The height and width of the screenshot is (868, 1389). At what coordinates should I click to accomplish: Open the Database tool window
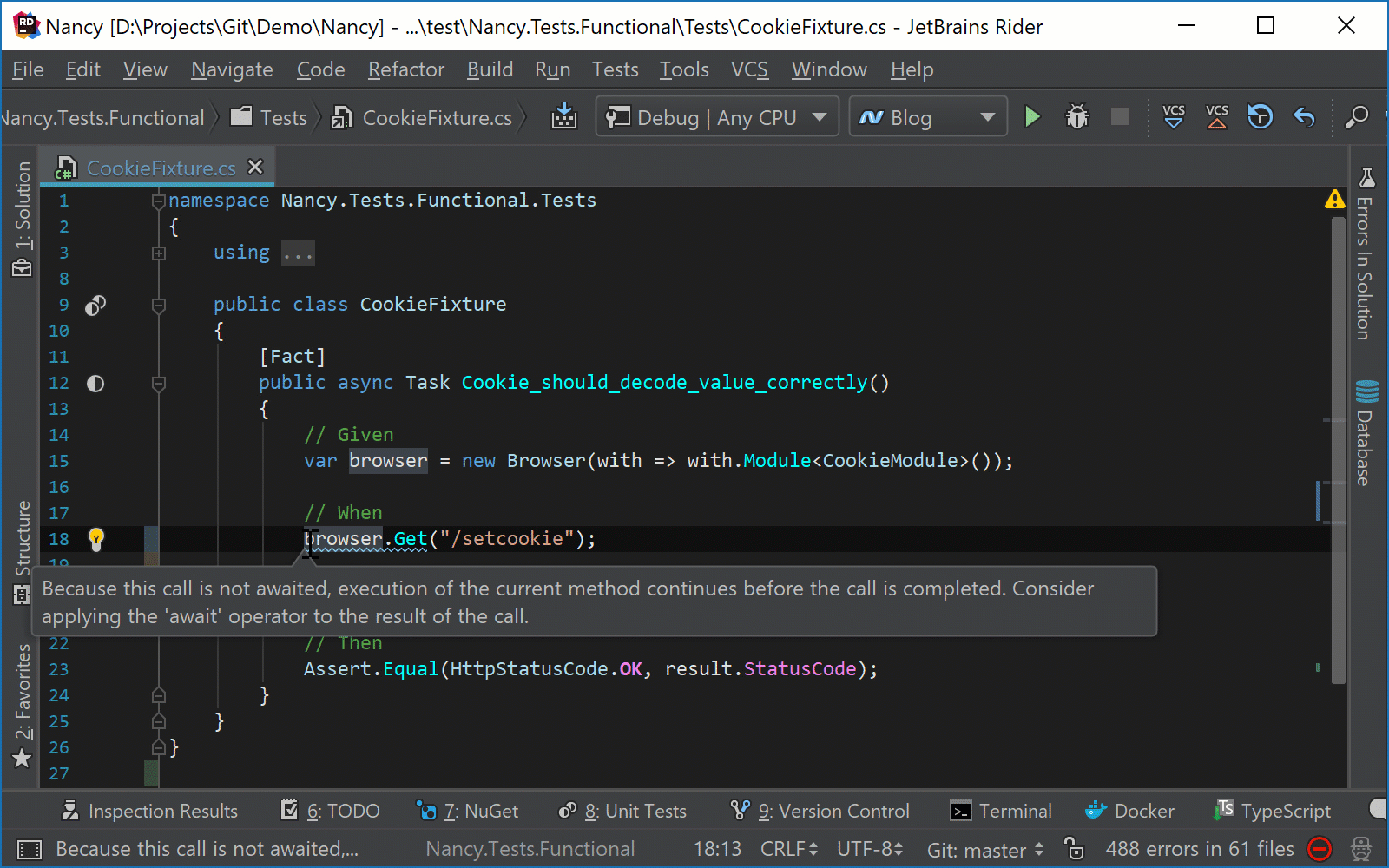point(1366,432)
